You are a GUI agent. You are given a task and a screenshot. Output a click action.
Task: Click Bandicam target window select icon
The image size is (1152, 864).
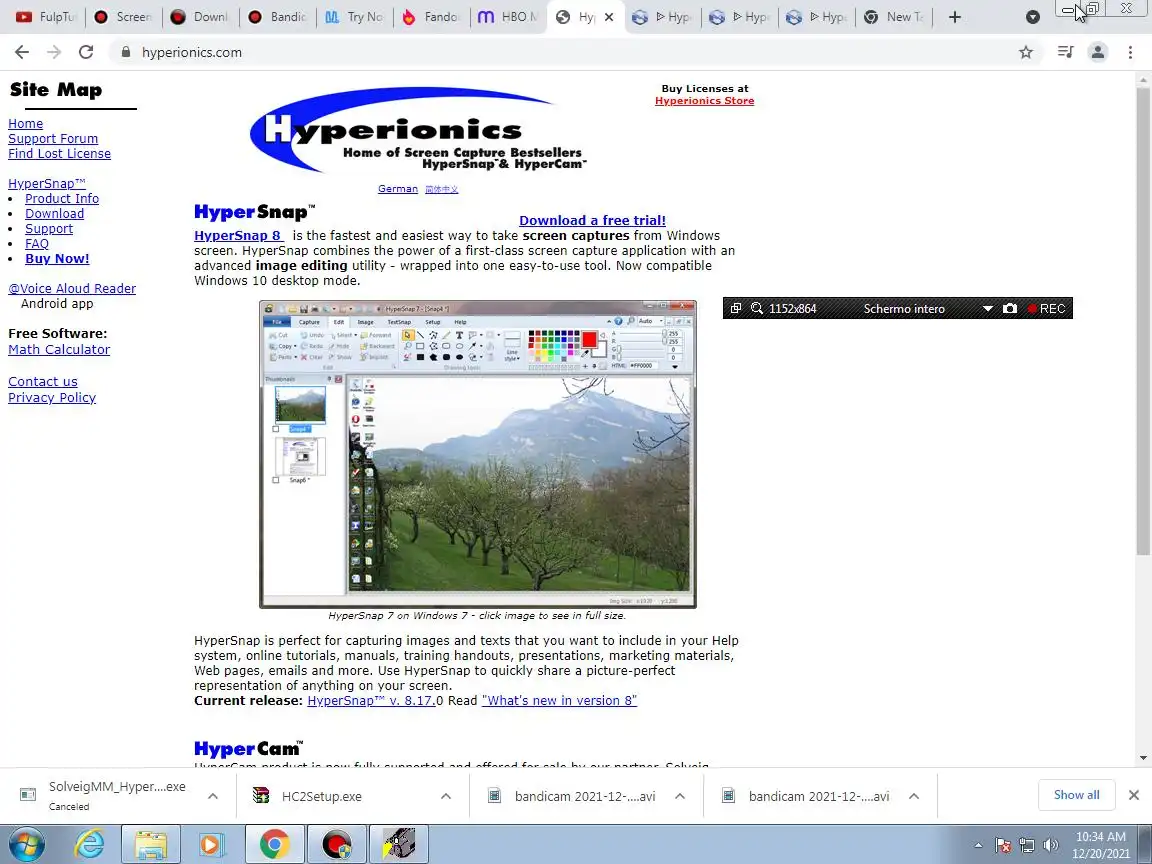click(735, 309)
